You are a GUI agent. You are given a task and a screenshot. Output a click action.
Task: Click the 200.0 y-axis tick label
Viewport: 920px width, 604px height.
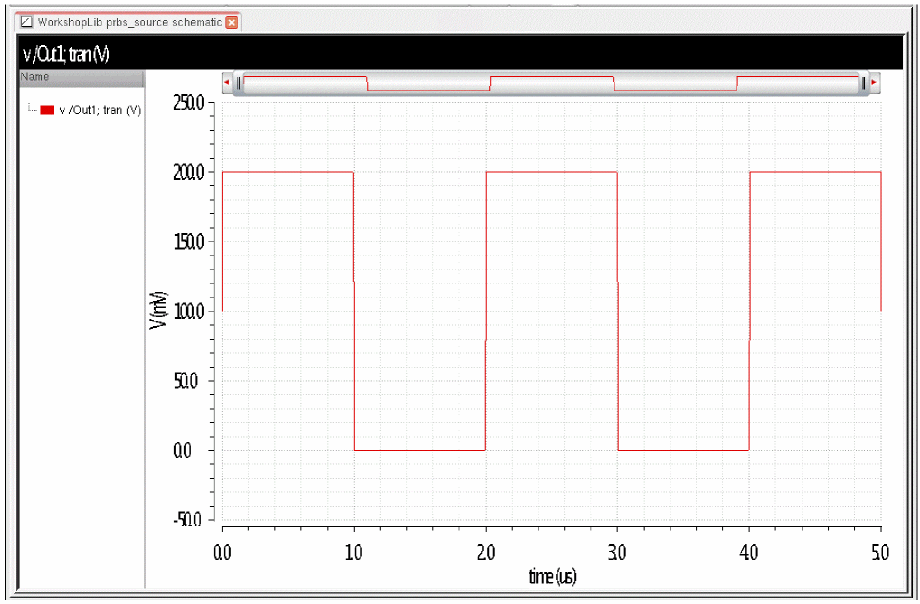coord(188,172)
